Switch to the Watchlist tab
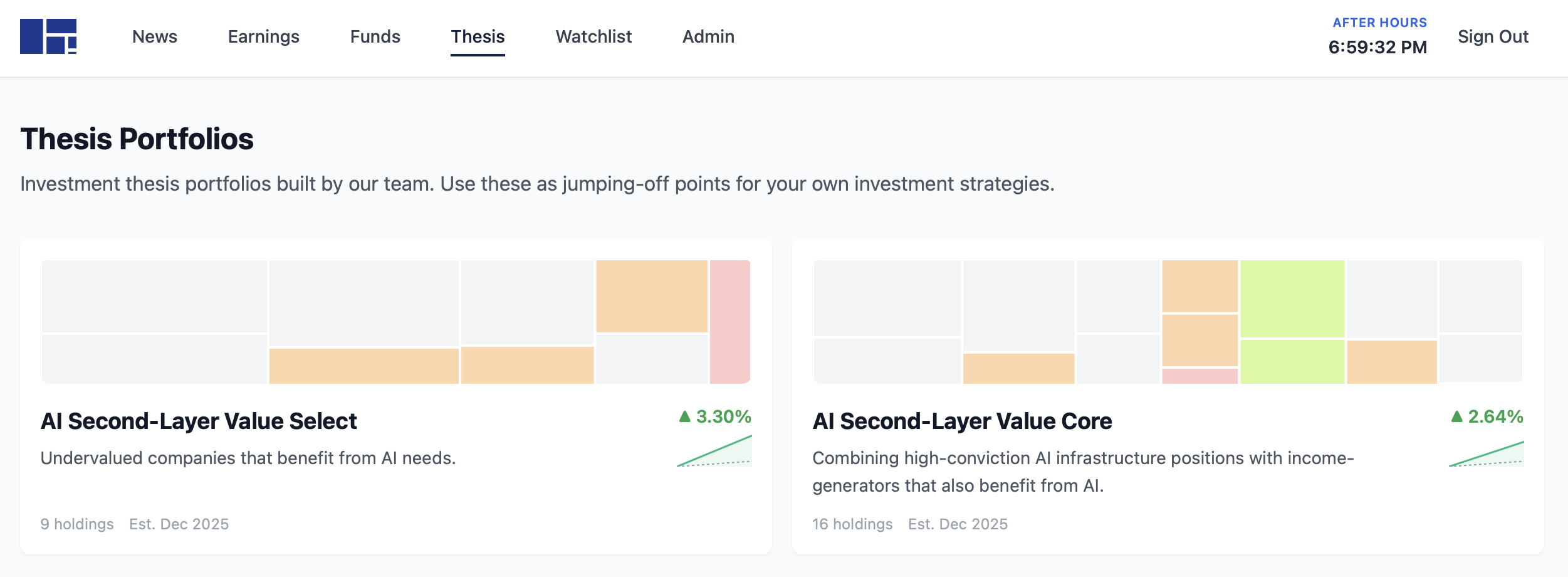Viewport: 1568px width, 577px height. 593,38
